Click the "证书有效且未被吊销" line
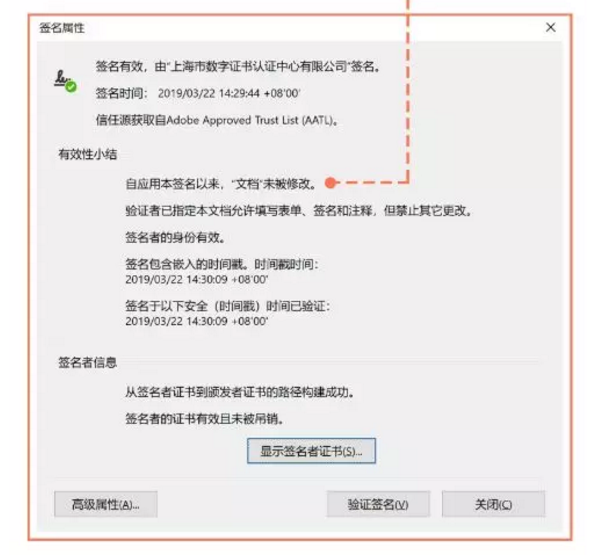 pyautogui.click(x=204, y=419)
